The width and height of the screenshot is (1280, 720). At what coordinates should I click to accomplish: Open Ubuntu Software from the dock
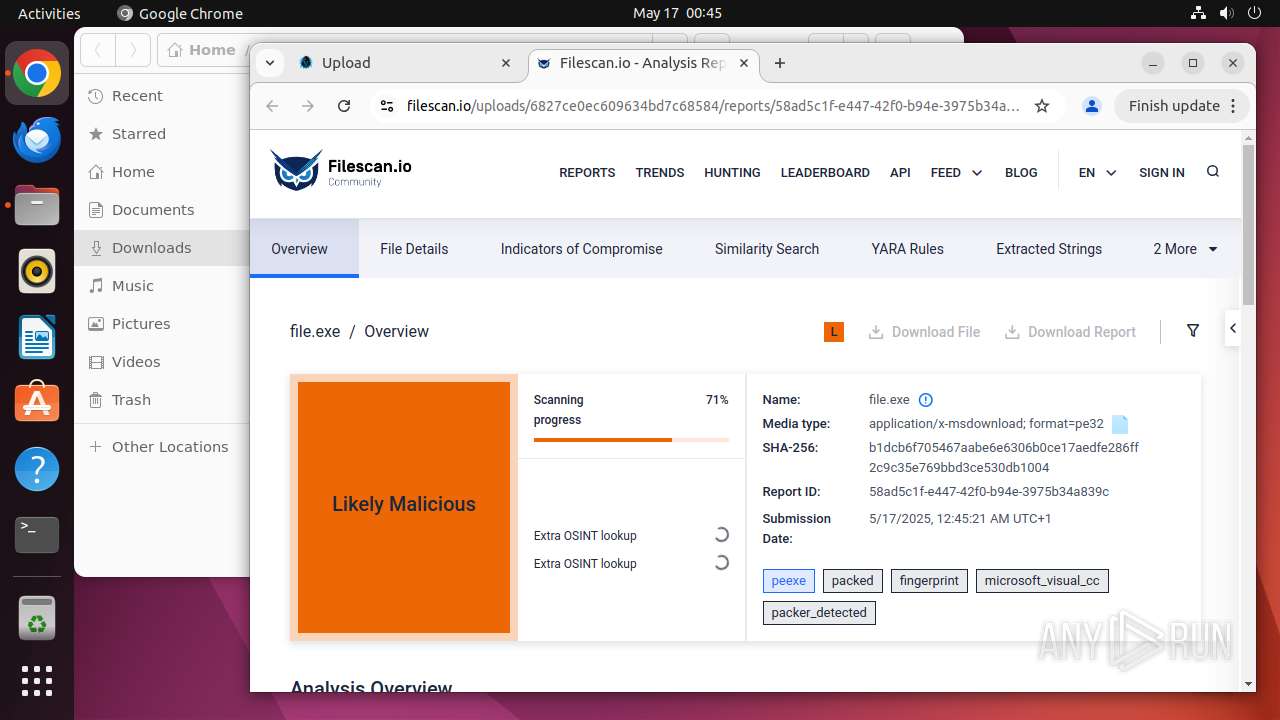[x=37, y=403]
